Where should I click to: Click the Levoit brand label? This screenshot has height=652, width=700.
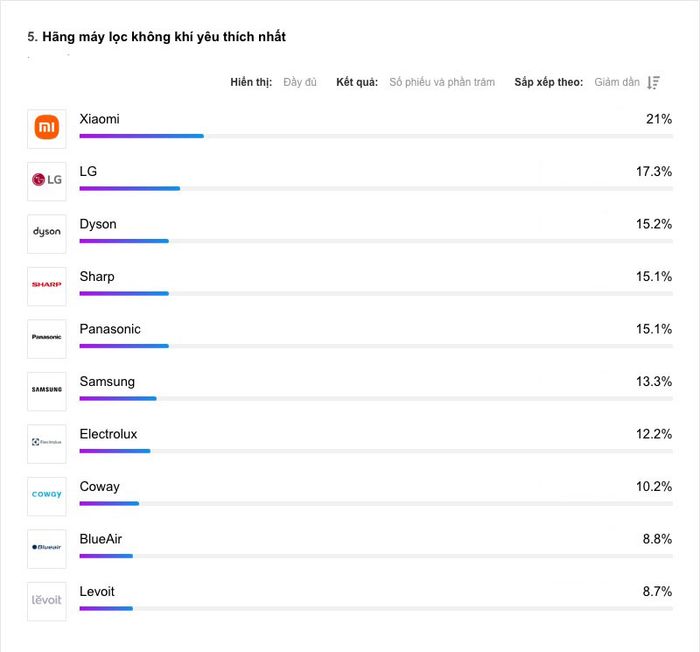click(97, 592)
